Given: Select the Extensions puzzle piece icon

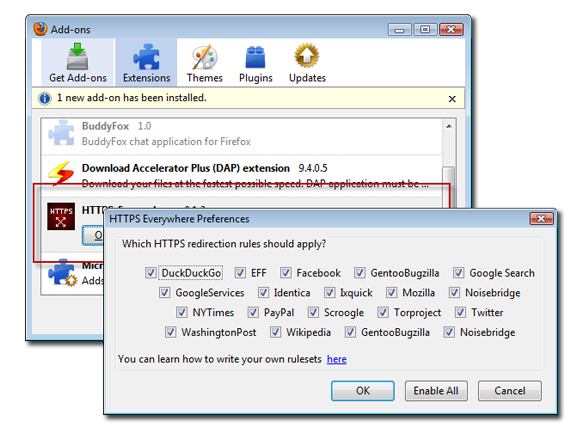Looking at the screenshot, I should [x=146, y=57].
